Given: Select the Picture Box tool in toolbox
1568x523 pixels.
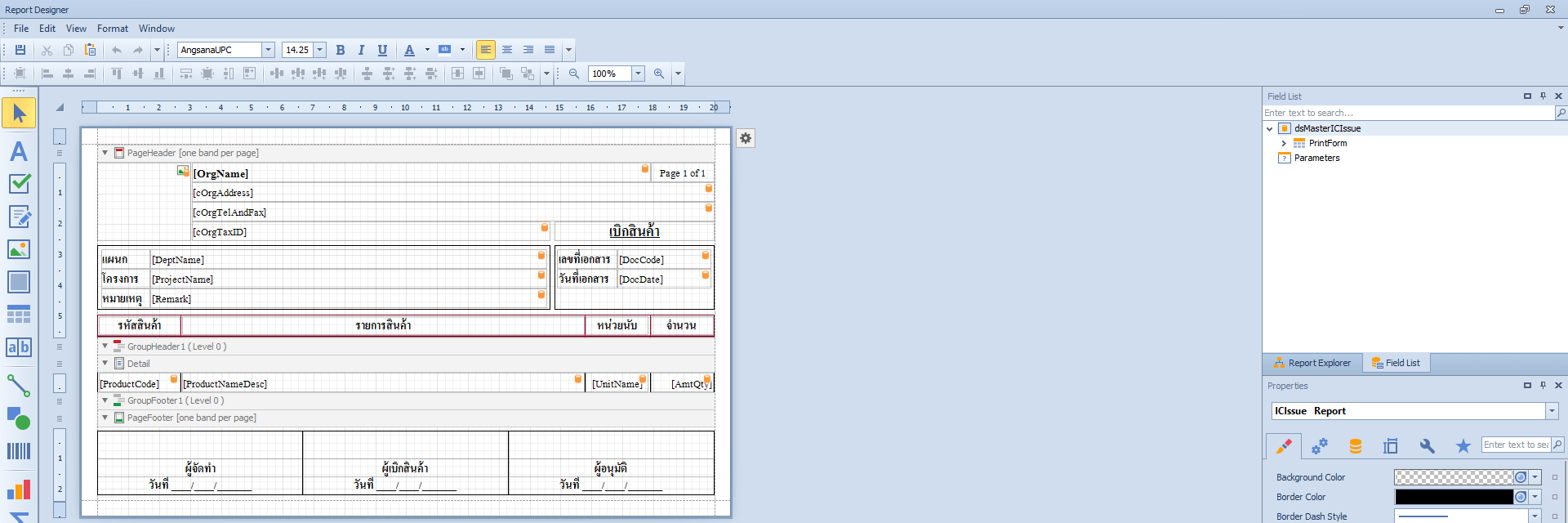Looking at the screenshot, I should point(19,249).
